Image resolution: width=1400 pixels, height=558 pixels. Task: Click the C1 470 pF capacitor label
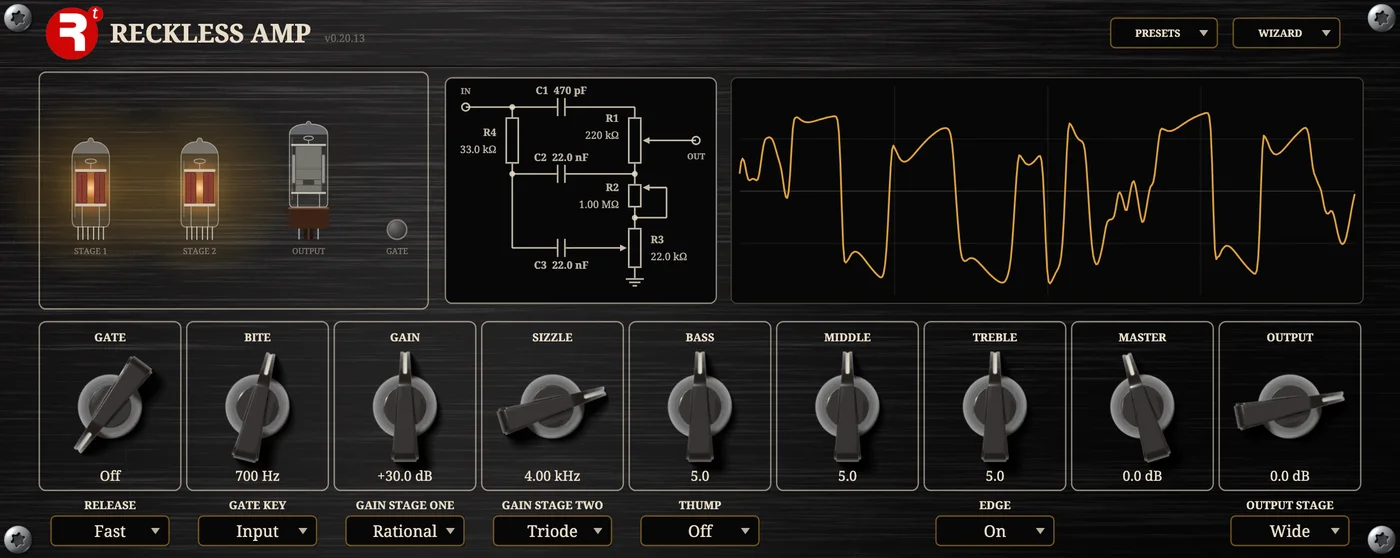[561, 90]
